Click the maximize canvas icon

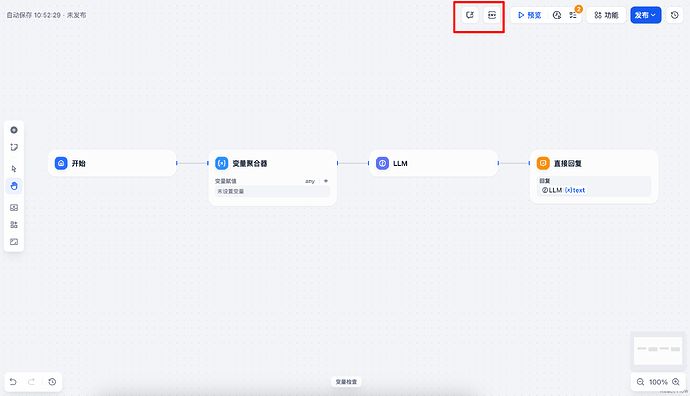click(x=14, y=242)
